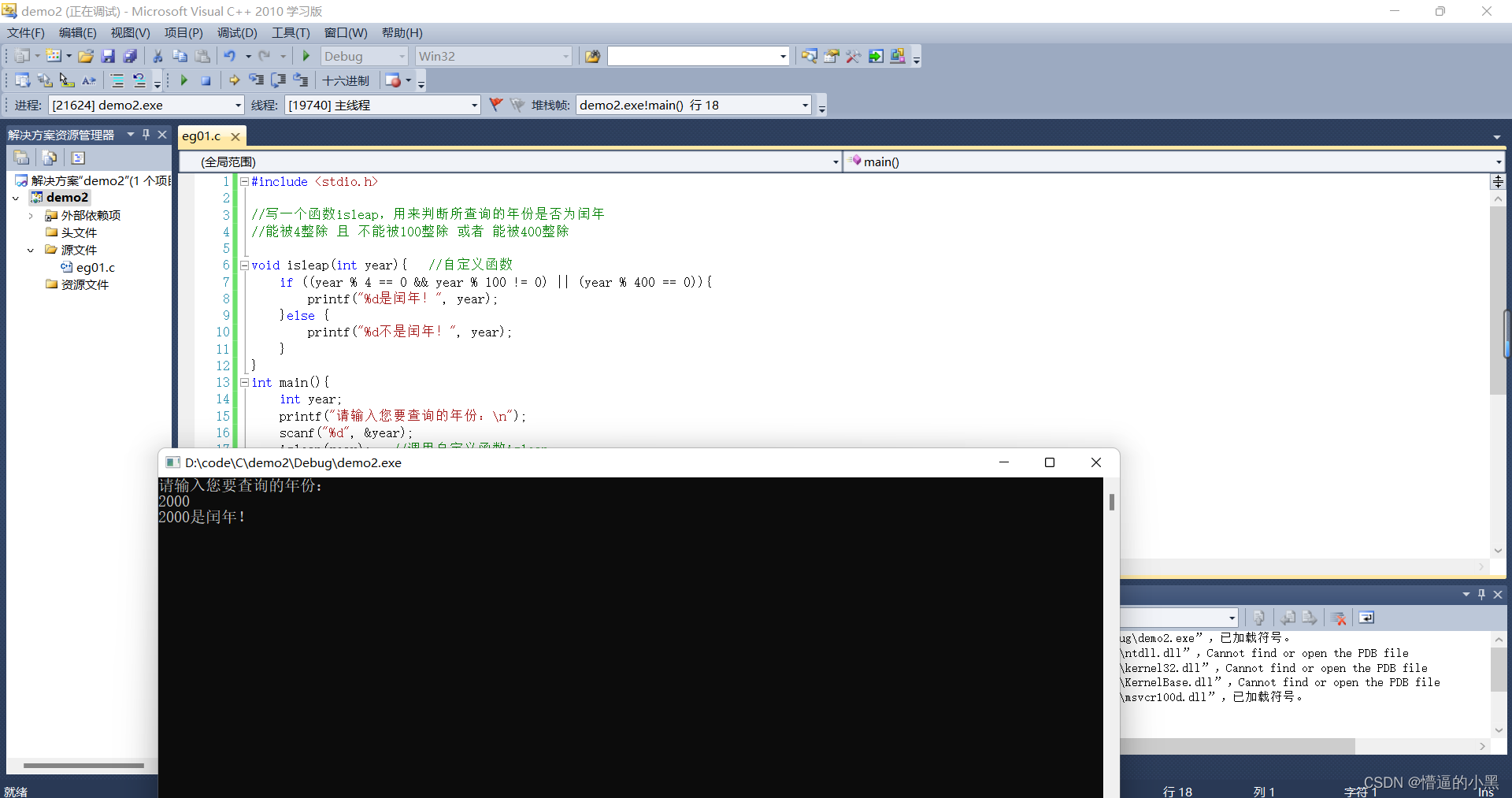Collapse the isleap function with its outline minus box
Viewport: 1512px width, 798px height.
point(244,265)
